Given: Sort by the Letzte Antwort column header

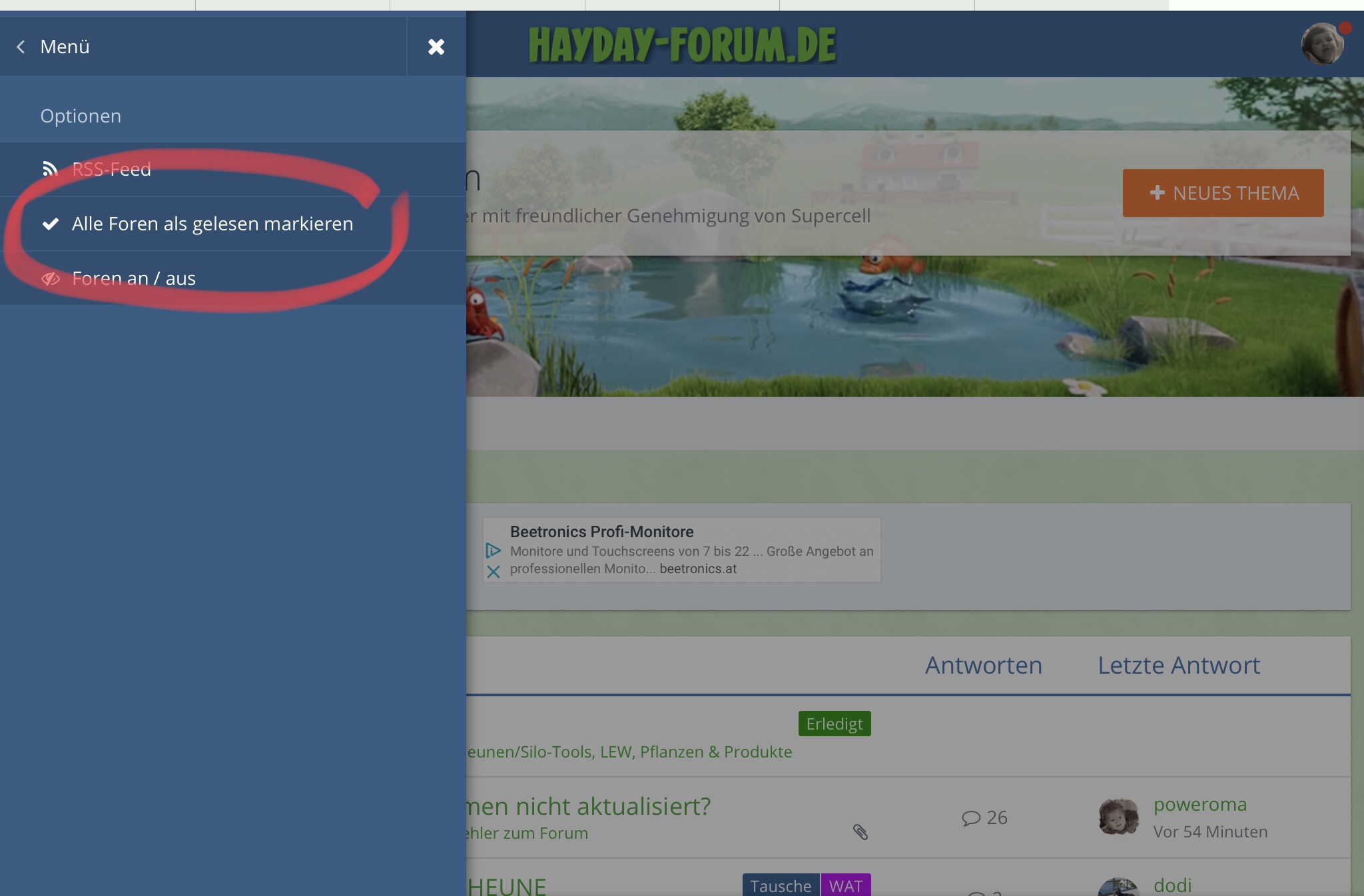Looking at the screenshot, I should coord(1178,665).
